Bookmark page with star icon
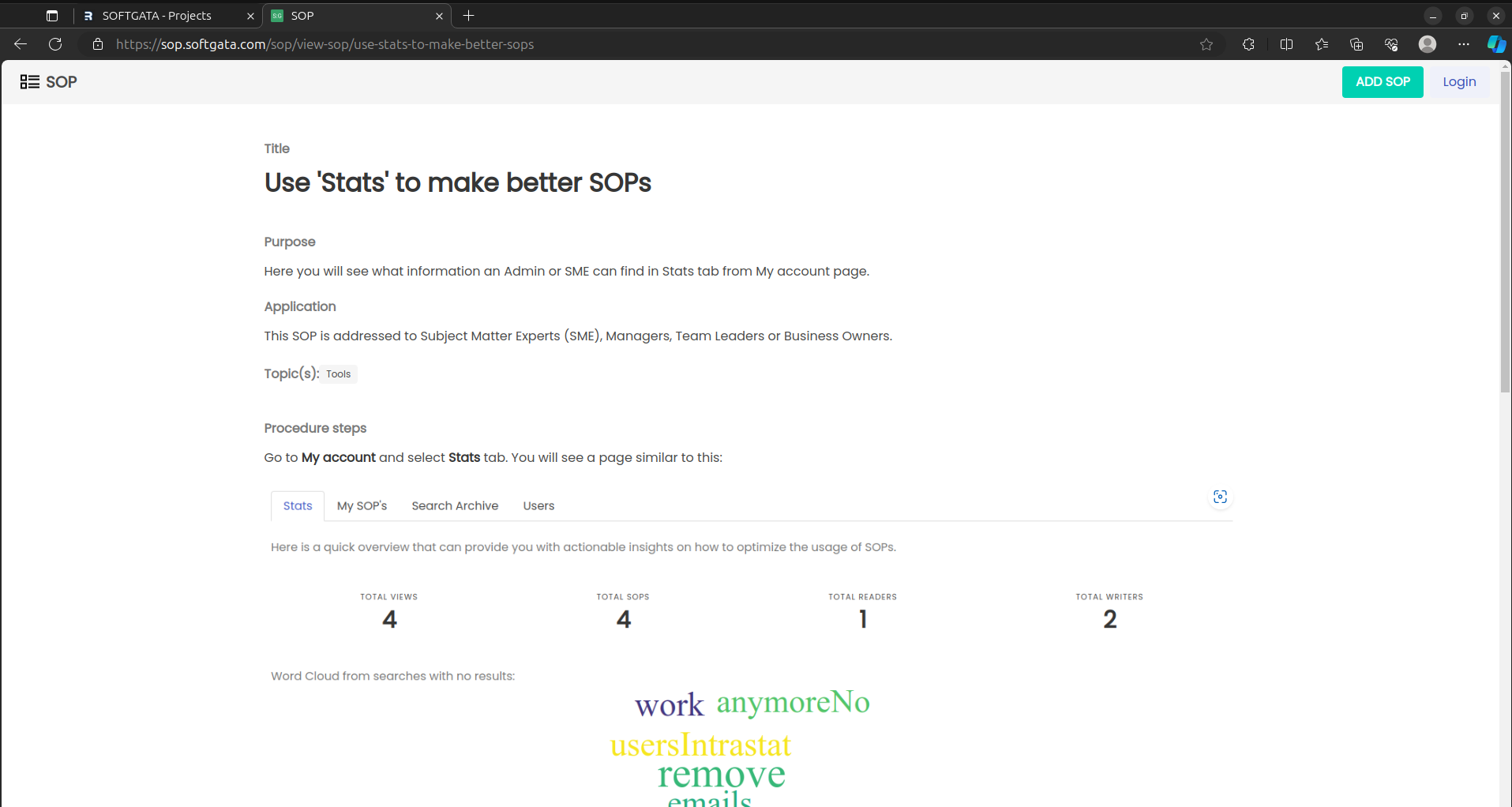 [x=1206, y=44]
